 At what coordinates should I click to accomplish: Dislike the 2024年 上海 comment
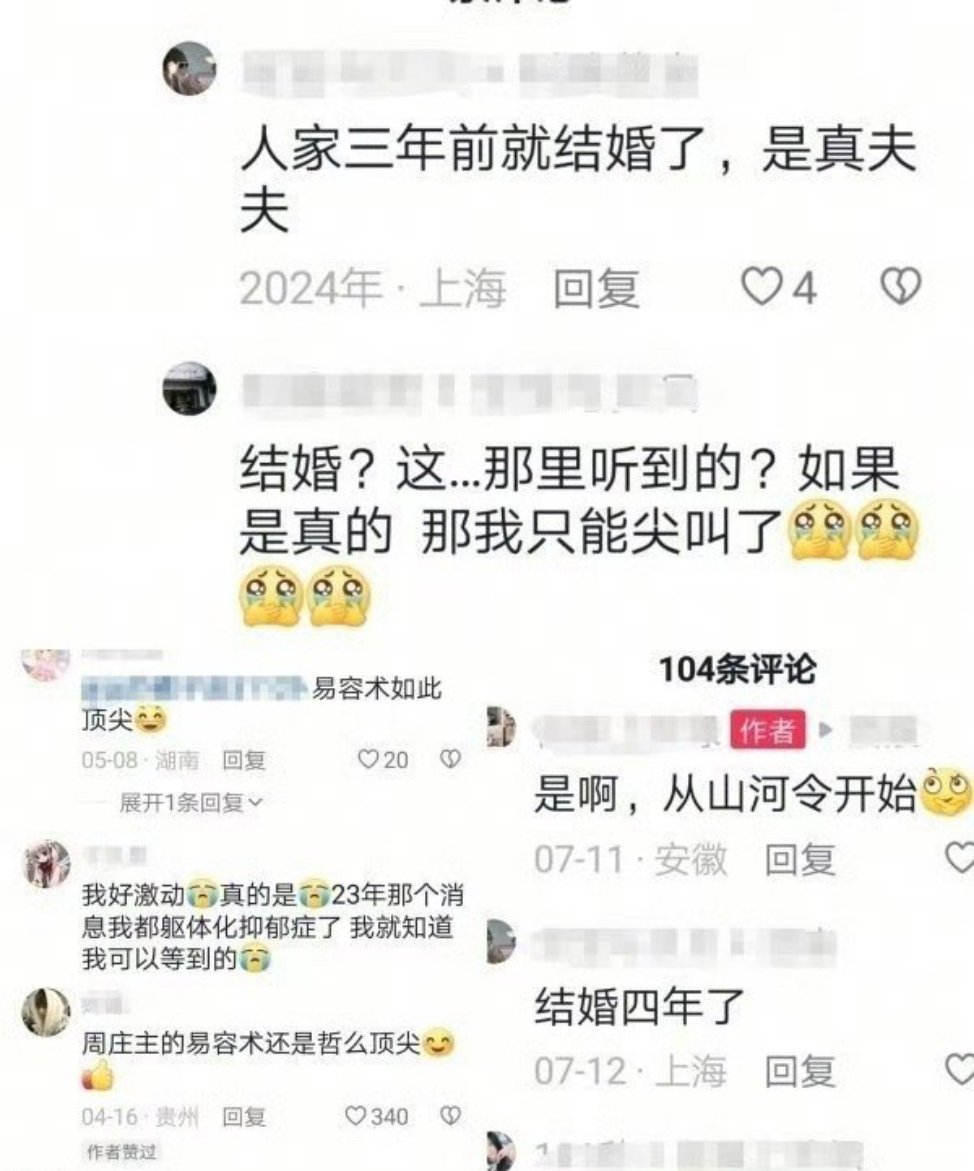[x=902, y=287]
